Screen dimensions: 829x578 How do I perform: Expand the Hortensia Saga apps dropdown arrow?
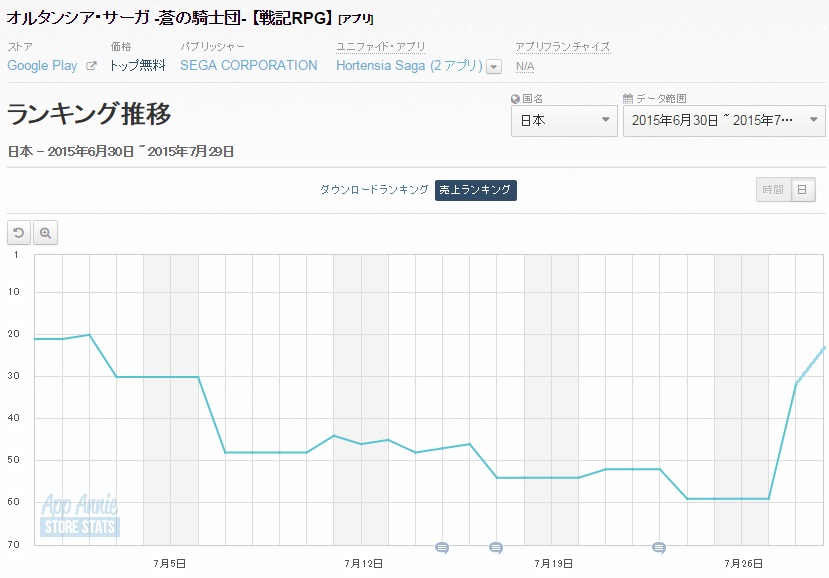(494, 67)
